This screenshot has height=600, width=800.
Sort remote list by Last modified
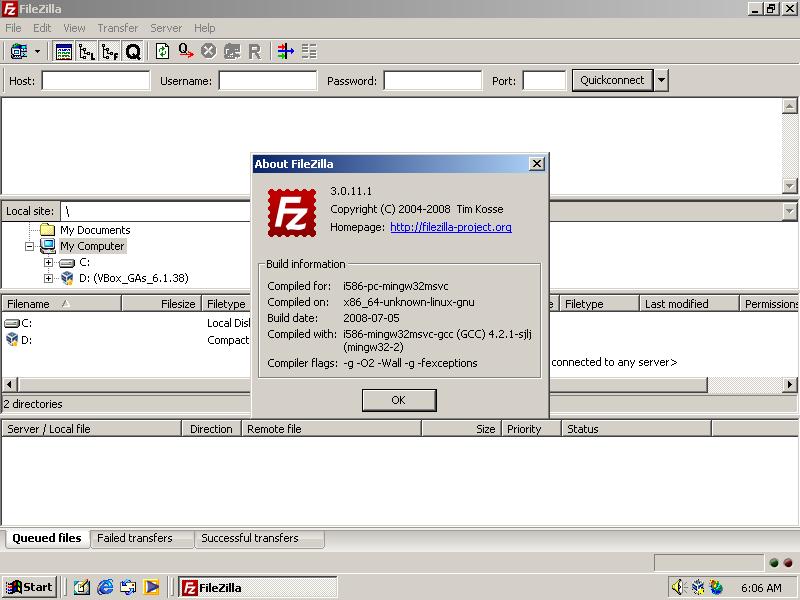(689, 304)
